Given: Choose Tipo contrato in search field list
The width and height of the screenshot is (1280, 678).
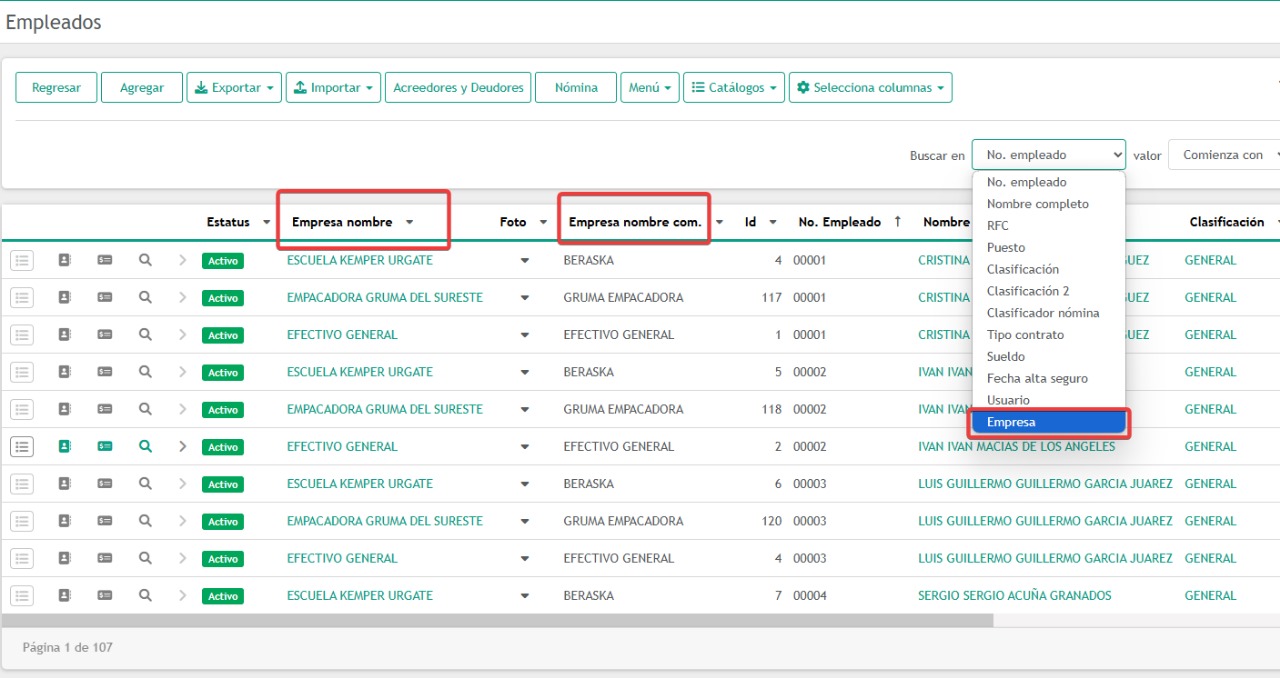Looking at the screenshot, I should coord(1049,335).
